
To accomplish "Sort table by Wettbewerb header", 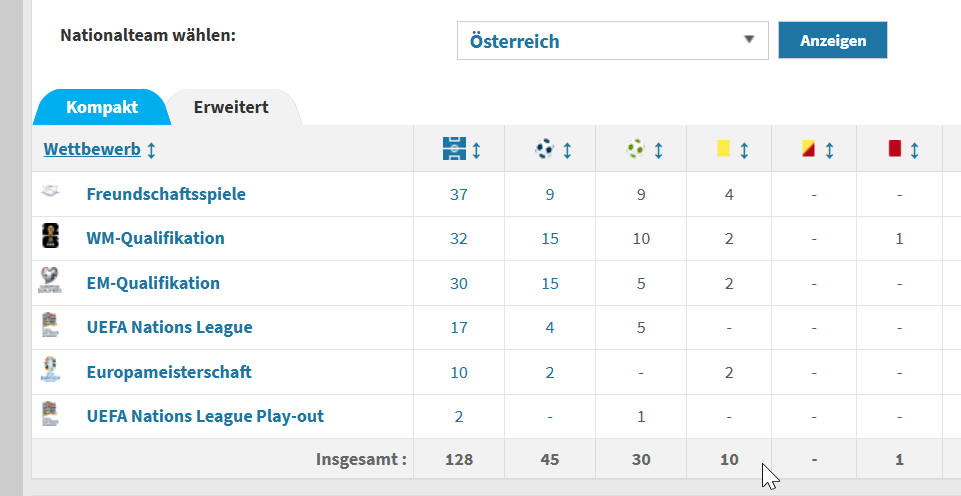I will (x=91, y=149).
